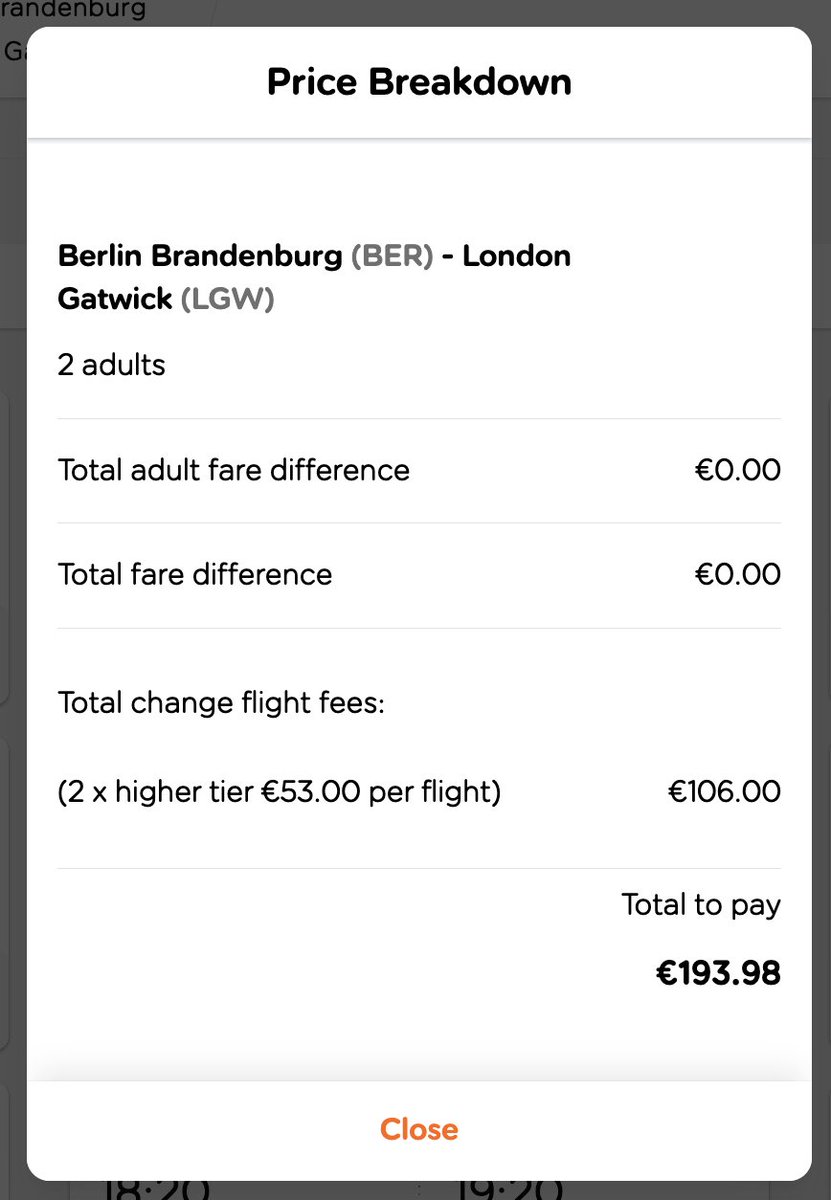Click the dimmed 18:20 departure time behind dialog
Screen dimensions: 831x1200
point(155,1190)
